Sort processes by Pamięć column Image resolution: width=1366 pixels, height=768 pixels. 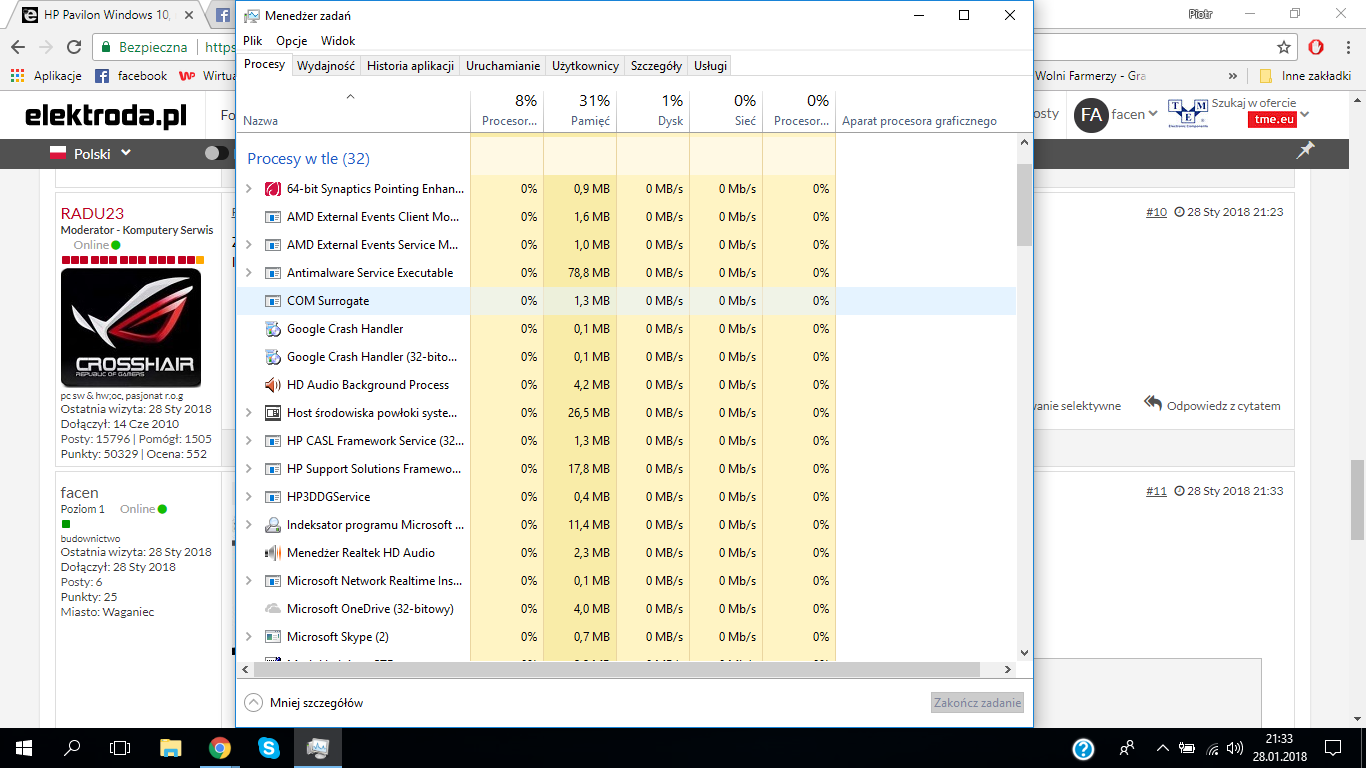[580, 111]
